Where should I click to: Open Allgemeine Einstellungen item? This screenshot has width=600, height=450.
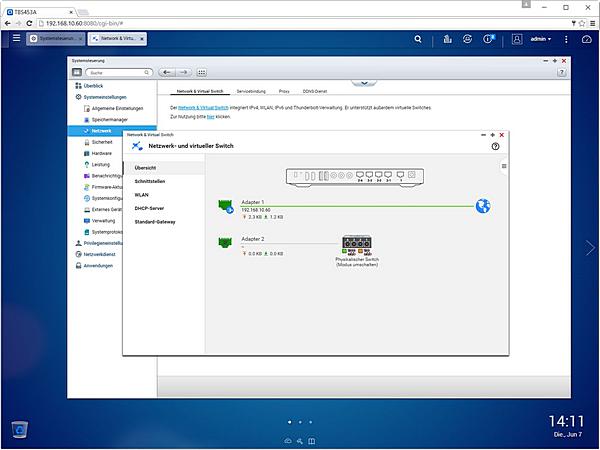113,108
